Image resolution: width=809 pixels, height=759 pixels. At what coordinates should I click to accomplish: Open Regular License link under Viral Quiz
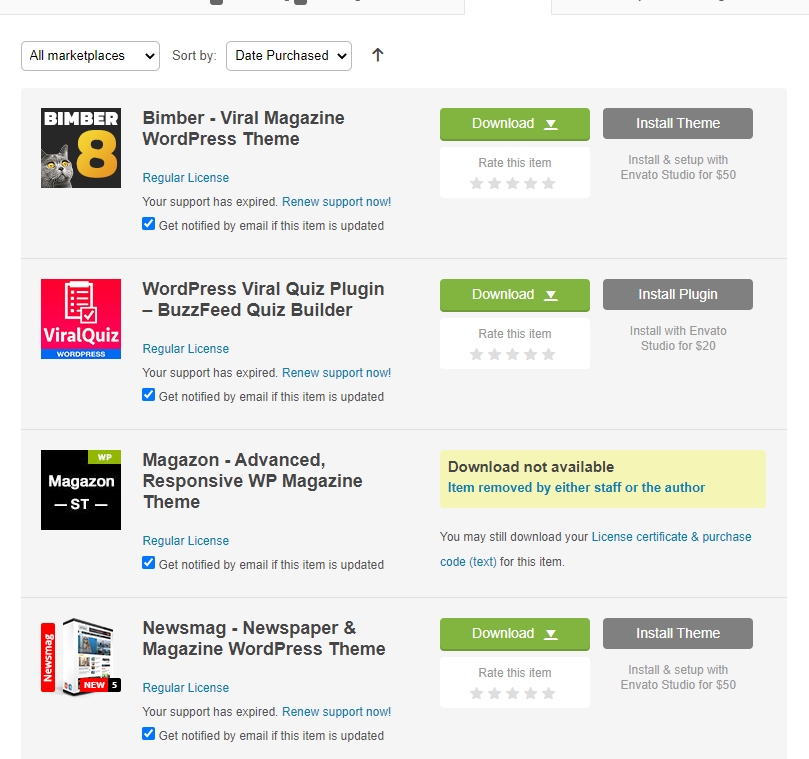(x=186, y=349)
